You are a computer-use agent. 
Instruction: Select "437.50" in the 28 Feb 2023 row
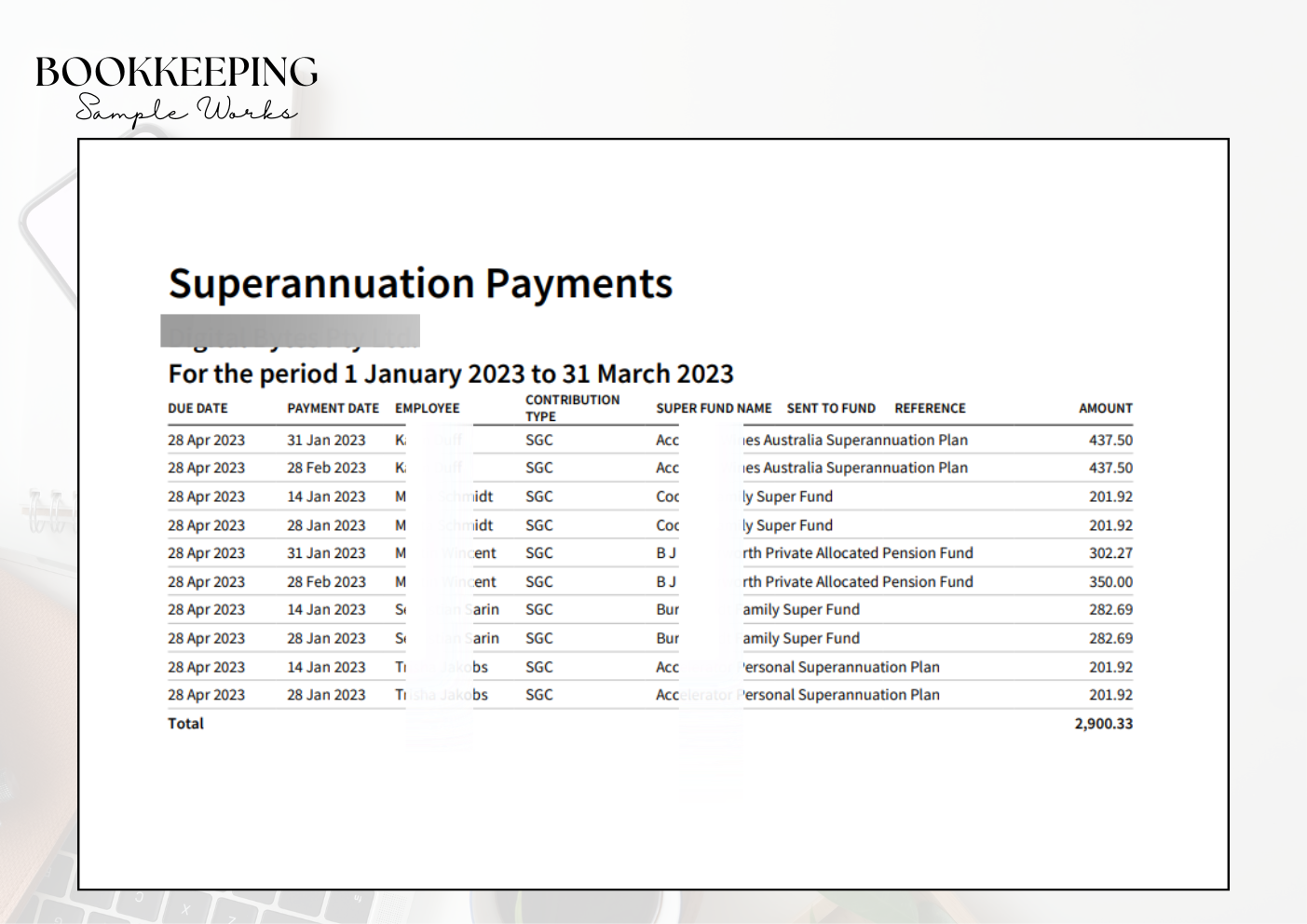pos(1111,469)
